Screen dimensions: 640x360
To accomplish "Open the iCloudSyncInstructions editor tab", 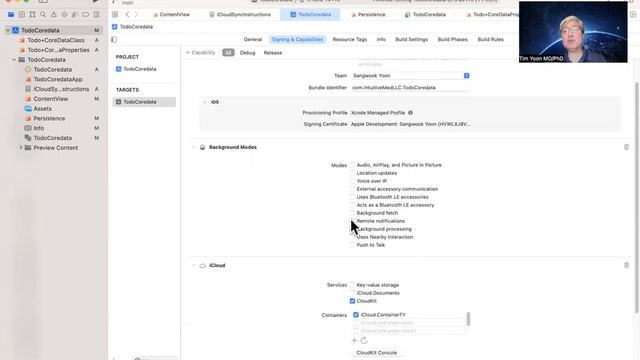I will pos(240,15).
